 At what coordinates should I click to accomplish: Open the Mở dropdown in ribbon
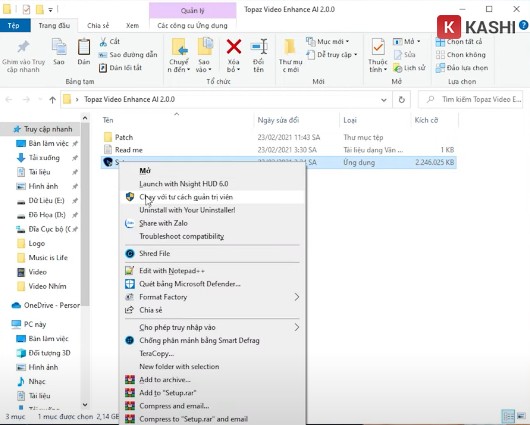(406, 42)
